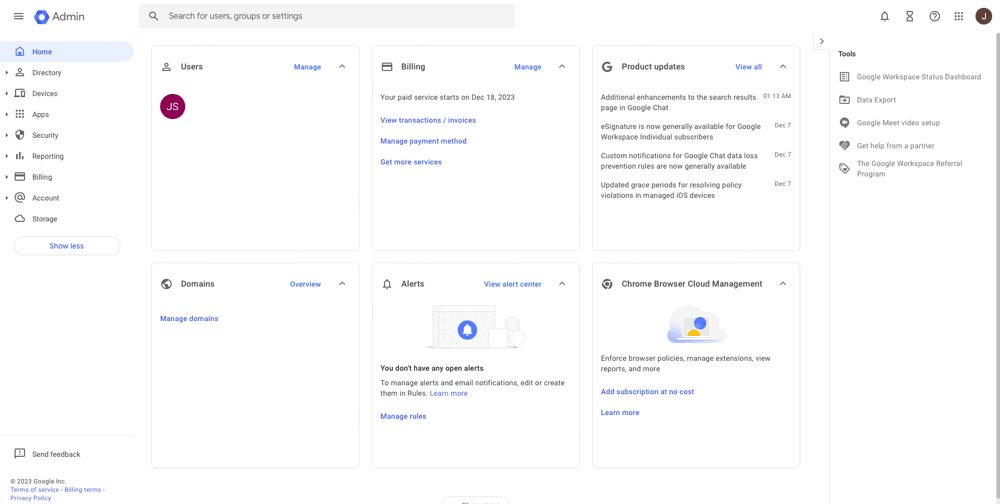Click the Get help from a partner icon
1000x504 pixels.
pos(844,146)
